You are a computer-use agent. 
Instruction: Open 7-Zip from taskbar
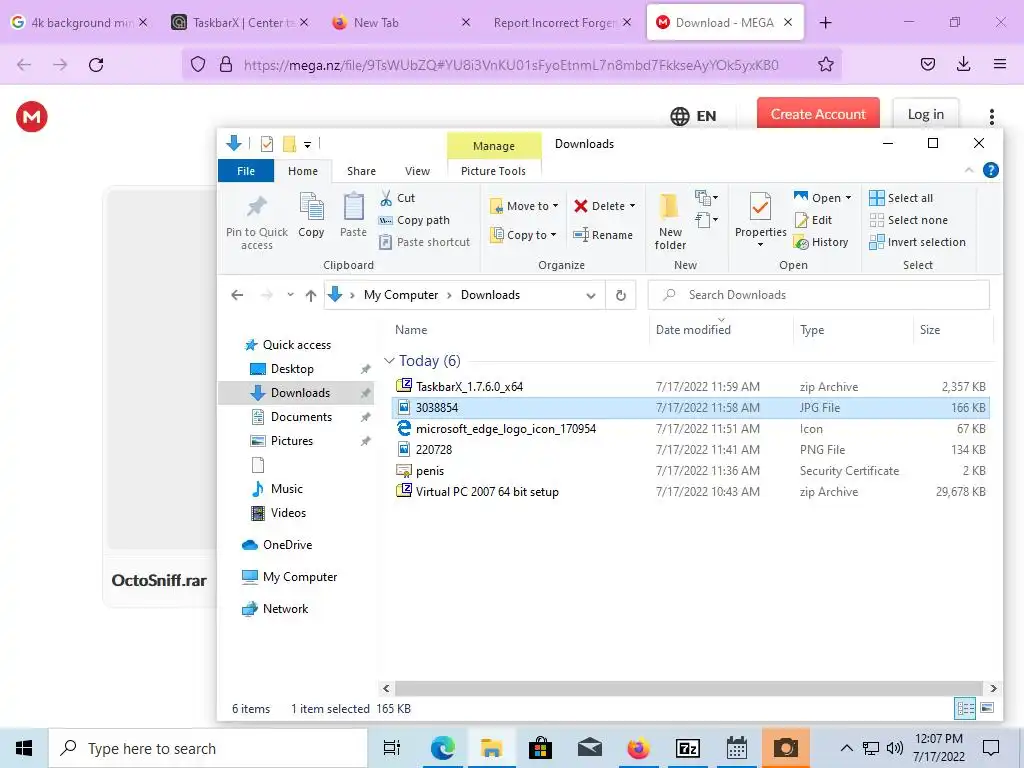[688, 748]
